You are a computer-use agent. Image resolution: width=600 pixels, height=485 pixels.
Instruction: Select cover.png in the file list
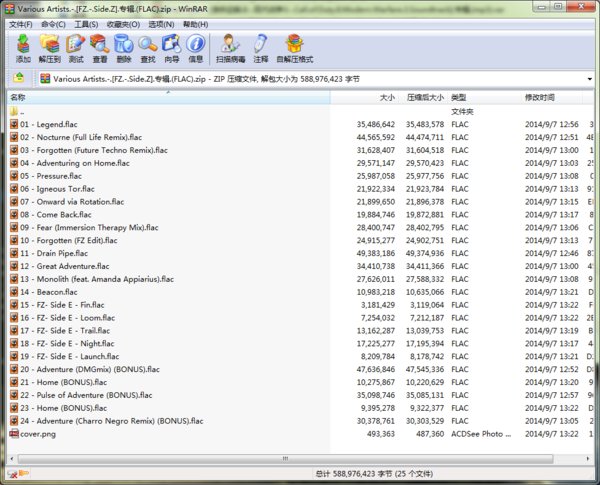point(40,434)
